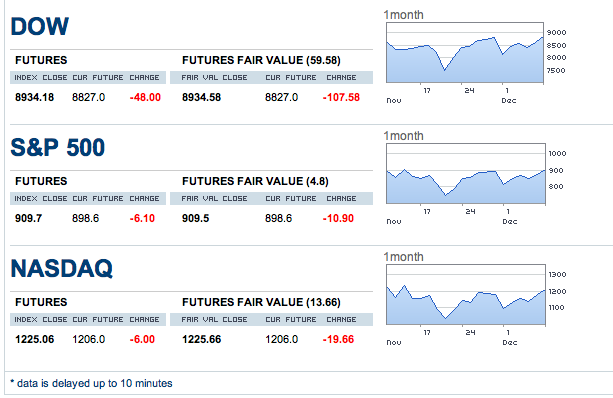Click the S&P 500 Futures Fair Value (4.8) header
613x398 pixels.
[255, 181]
